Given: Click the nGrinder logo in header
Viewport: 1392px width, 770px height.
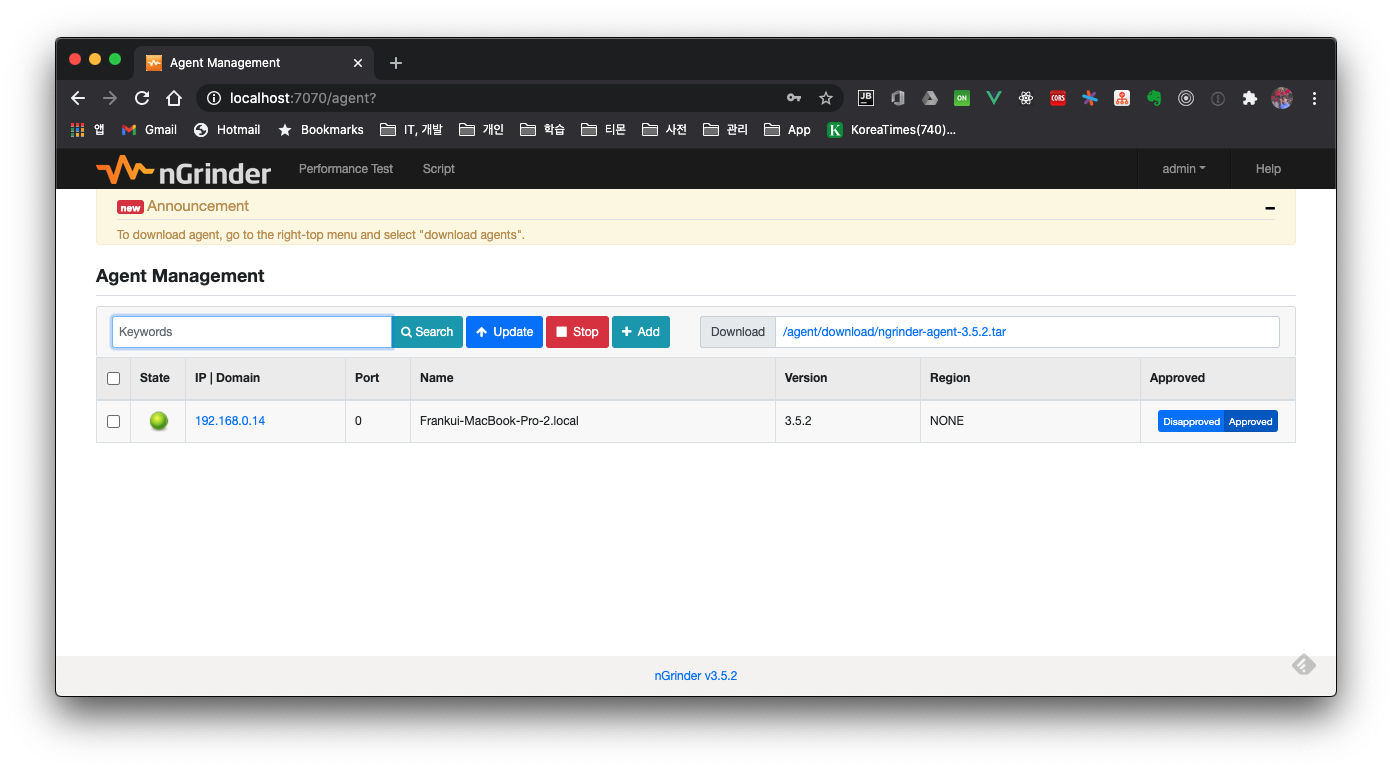Looking at the screenshot, I should 184,170.
